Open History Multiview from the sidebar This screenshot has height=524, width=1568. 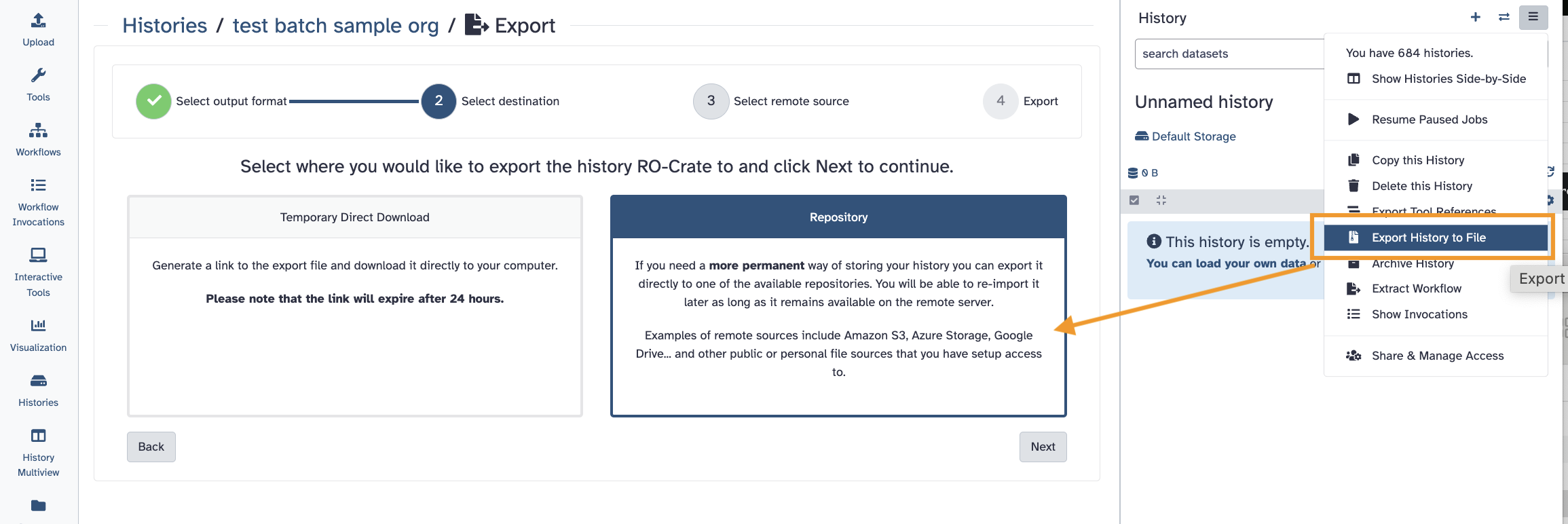[x=38, y=453]
